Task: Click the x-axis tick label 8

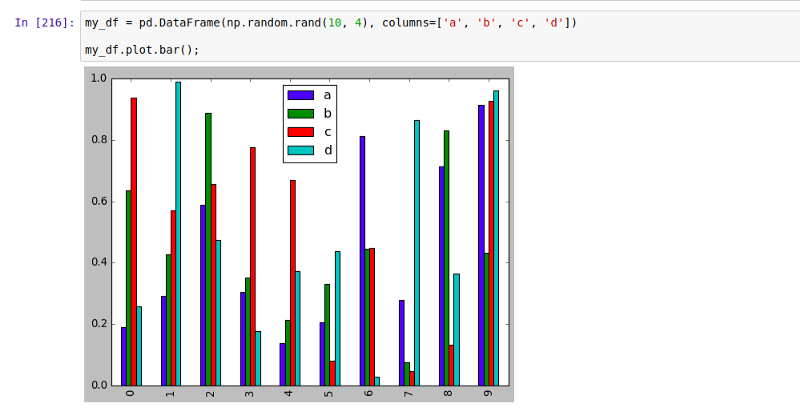Action: click(x=448, y=393)
